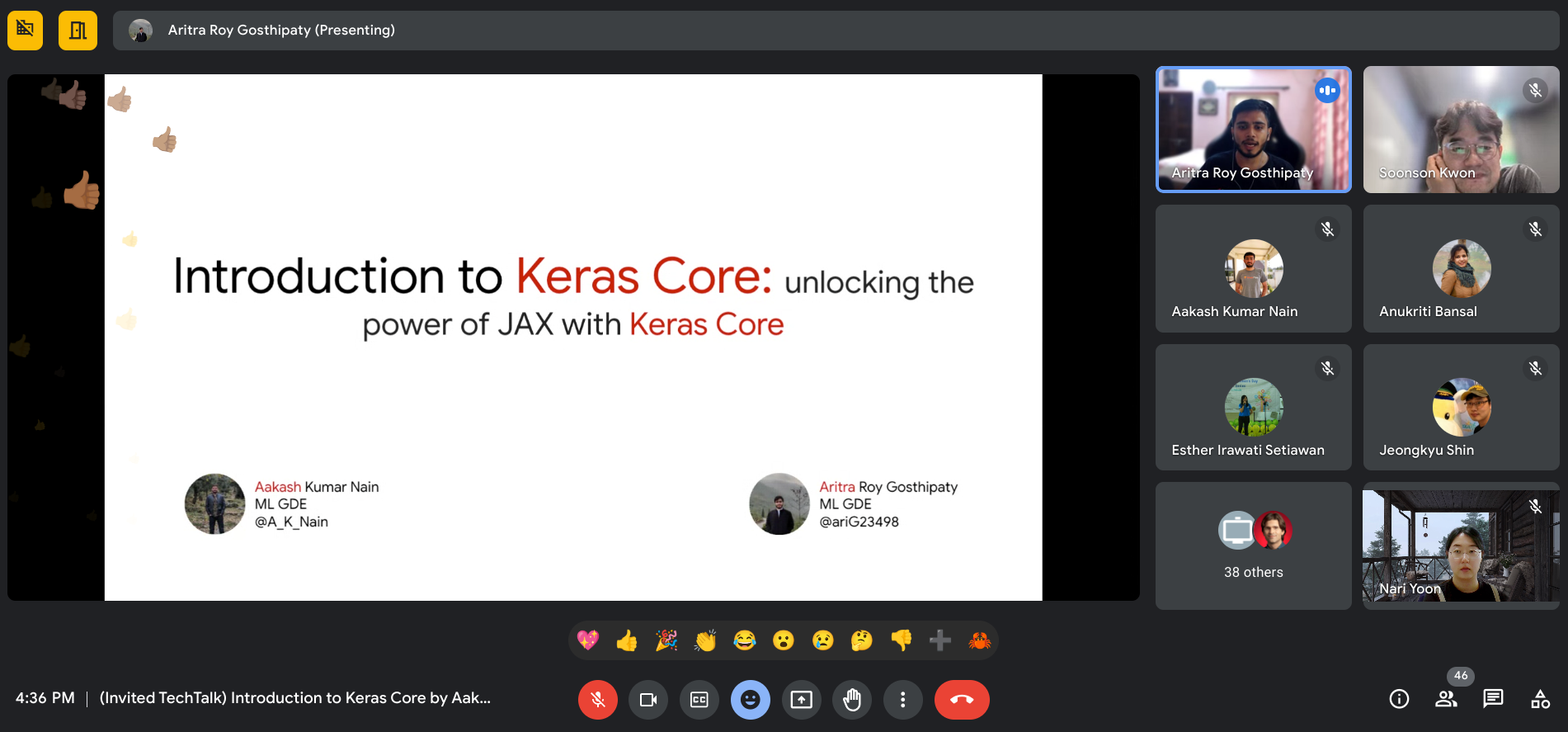
Task: Send the surprised face reaction
Action: [x=784, y=640]
